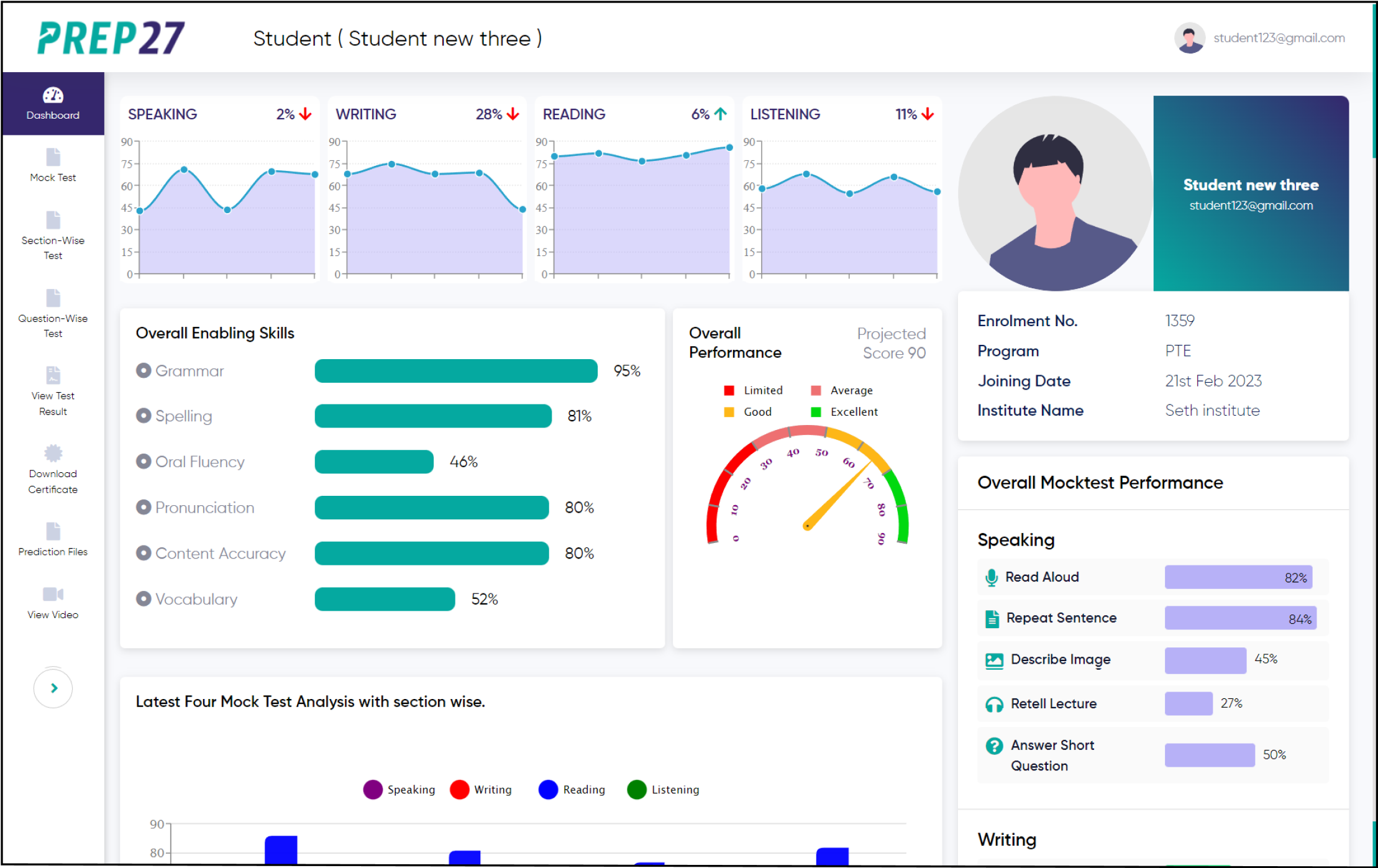Click the Read Aloud microphone icon

994,577
